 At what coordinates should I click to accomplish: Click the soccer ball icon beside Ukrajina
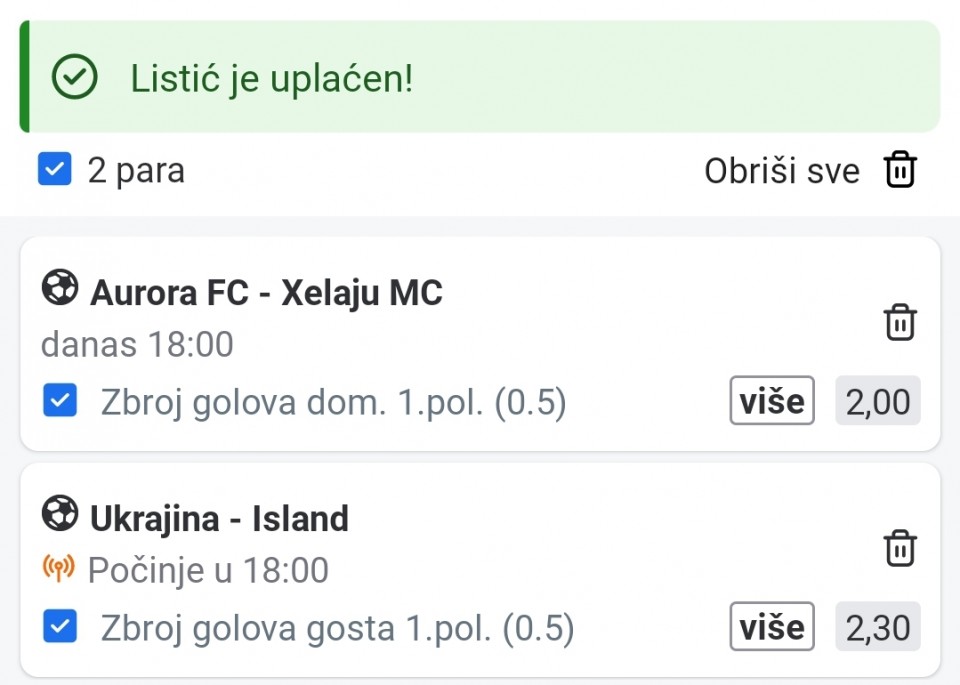point(60,516)
